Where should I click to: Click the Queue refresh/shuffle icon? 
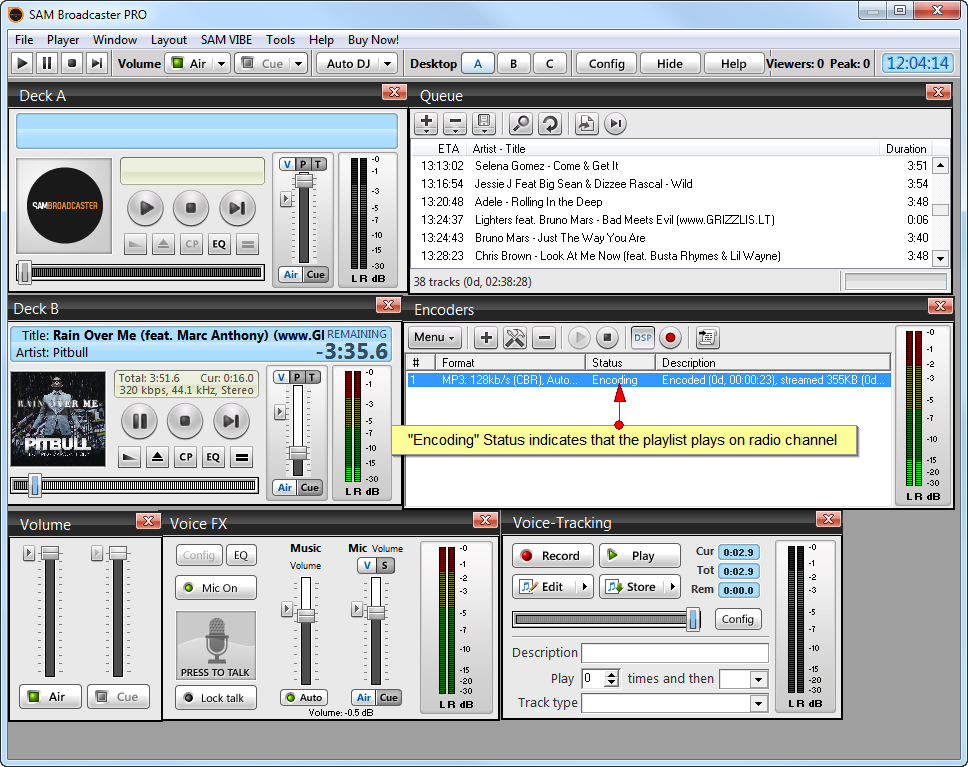pos(549,124)
